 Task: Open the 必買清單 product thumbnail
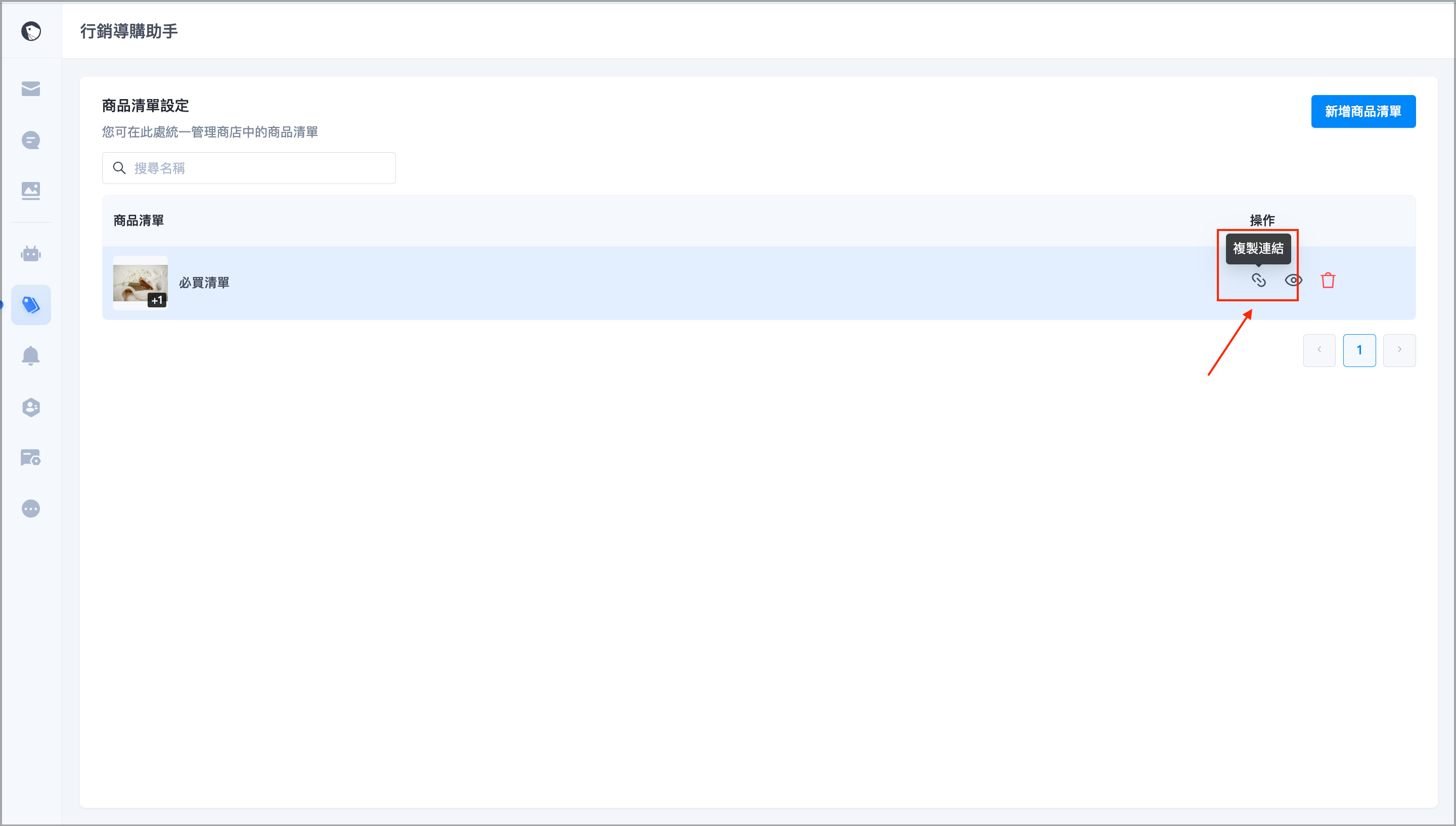pyautogui.click(x=140, y=283)
